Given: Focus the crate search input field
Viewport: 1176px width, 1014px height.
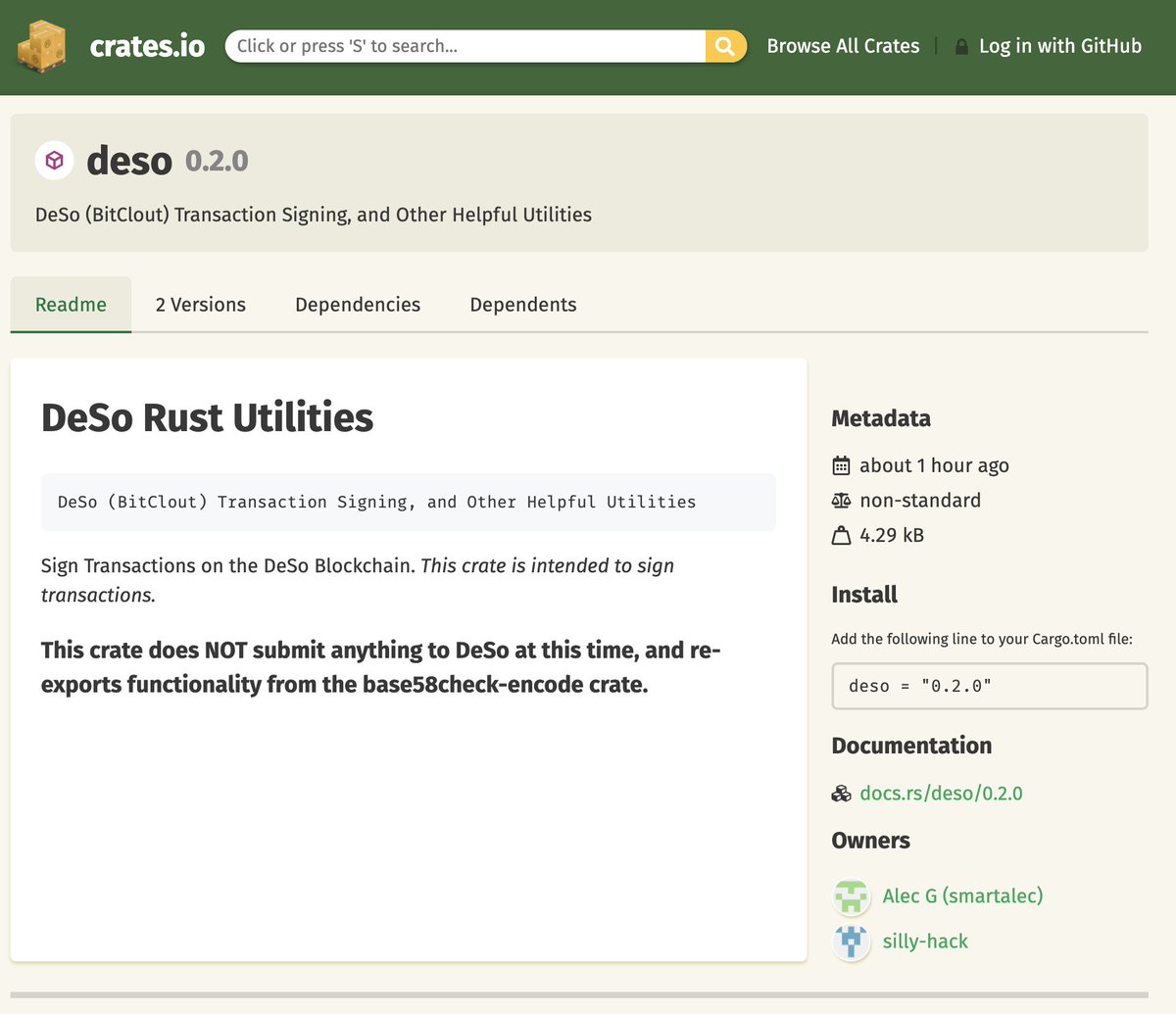Looking at the screenshot, I should (x=465, y=46).
